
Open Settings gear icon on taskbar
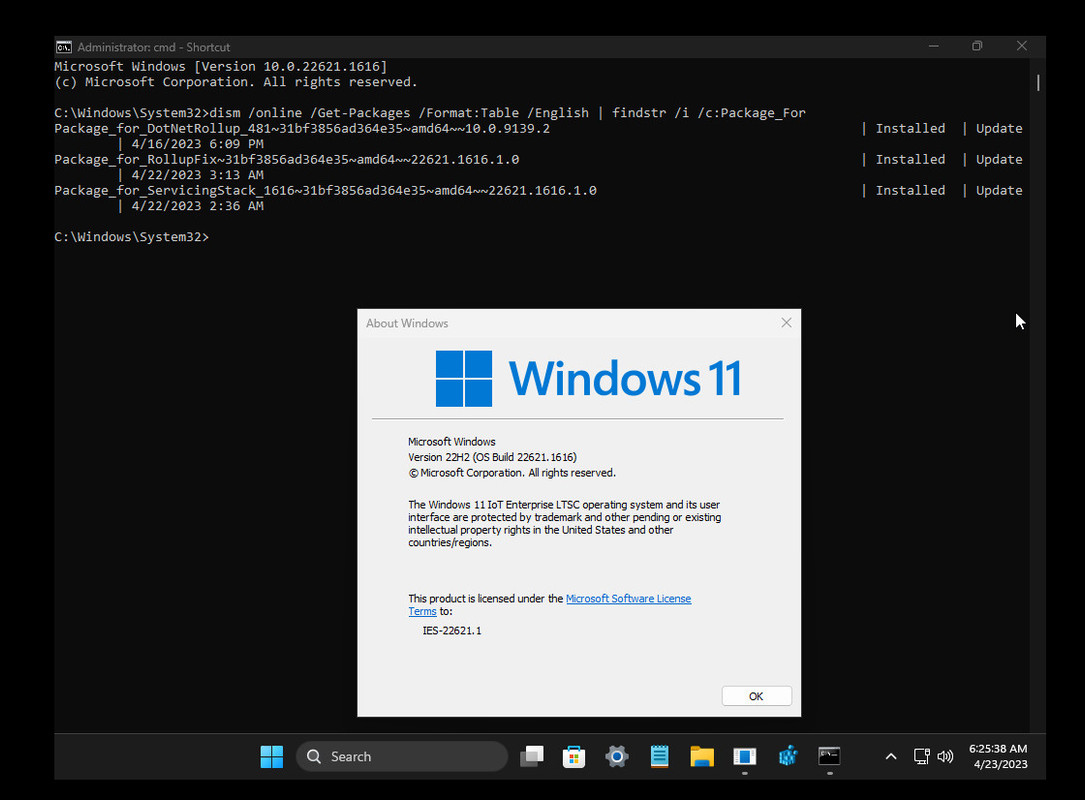[x=617, y=756]
